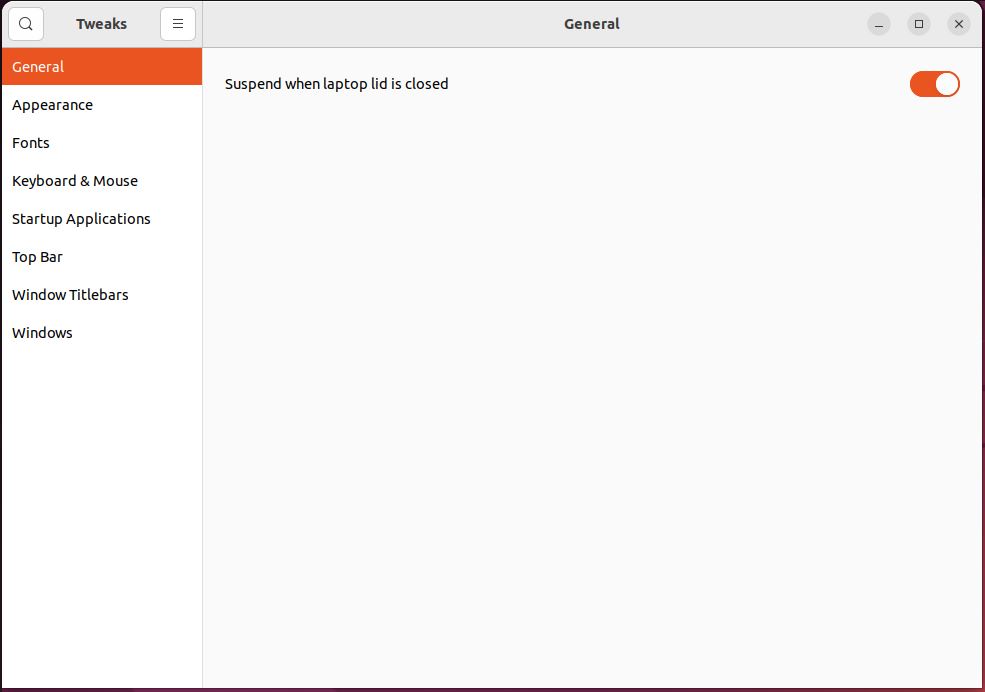Minimize the Tweaks window
The image size is (985, 692).
point(879,24)
